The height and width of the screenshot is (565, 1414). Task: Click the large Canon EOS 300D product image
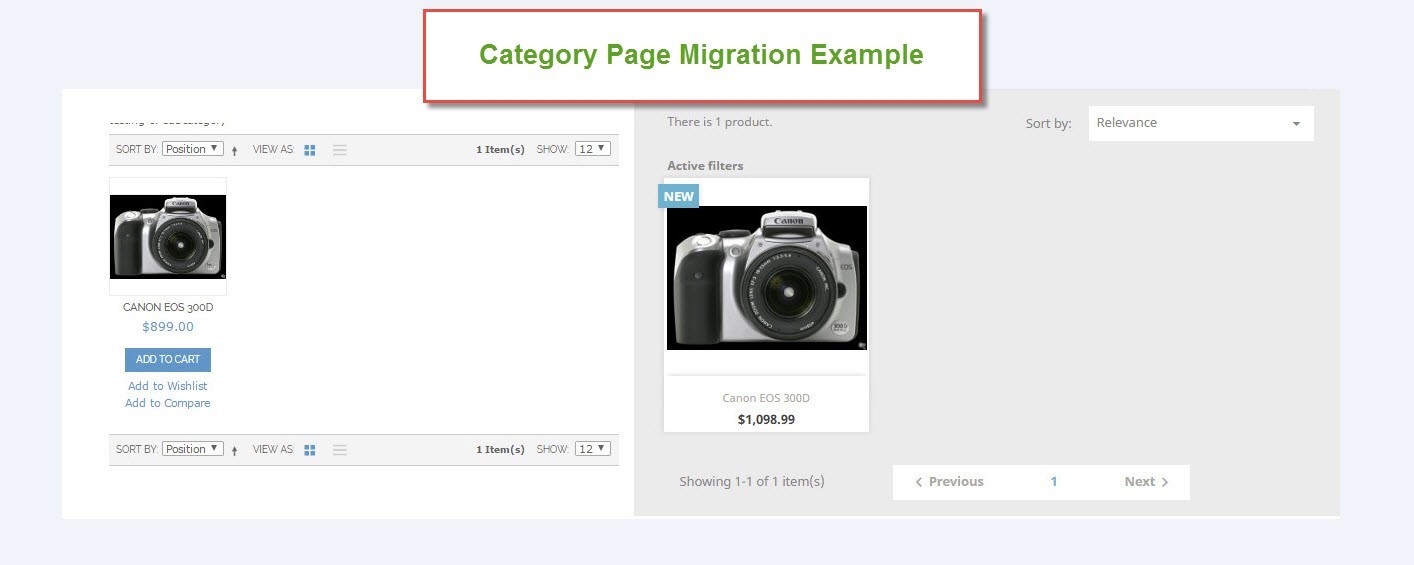click(767, 278)
